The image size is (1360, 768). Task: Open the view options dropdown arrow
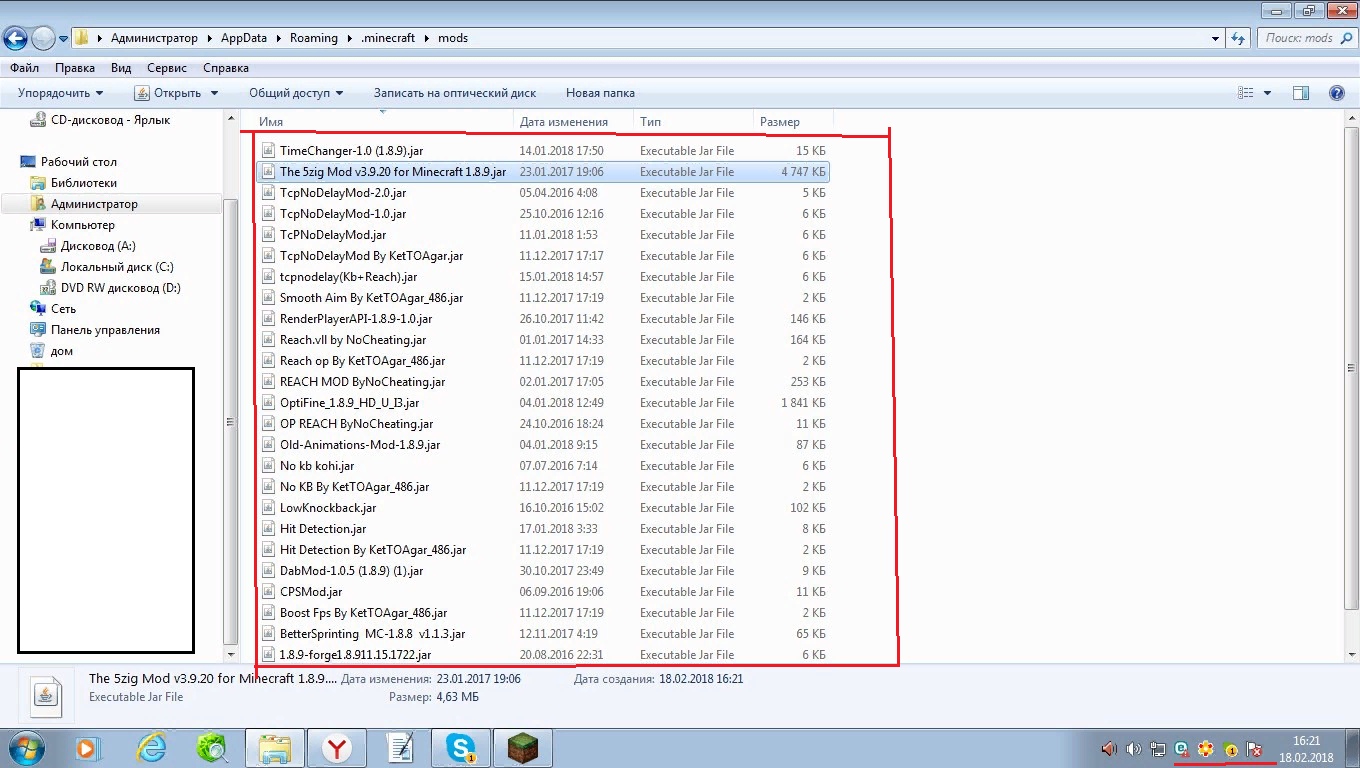tap(1267, 93)
